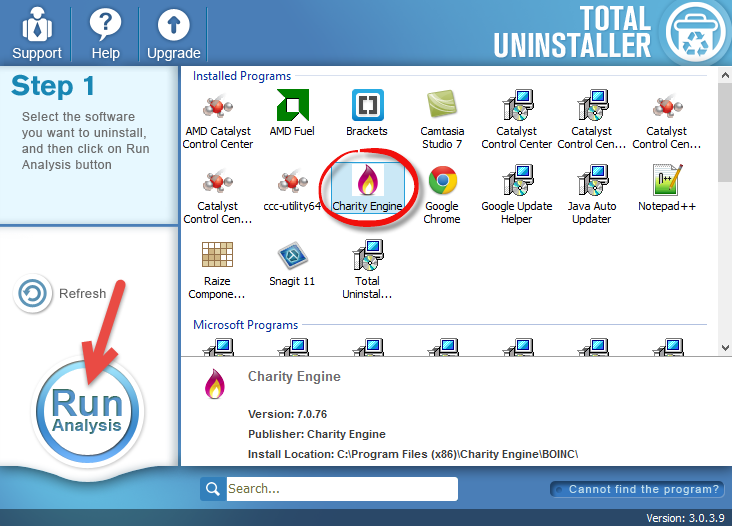Click the Refresh circular arrow icon
The width and height of the screenshot is (732, 526).
[x=32, y=294]
